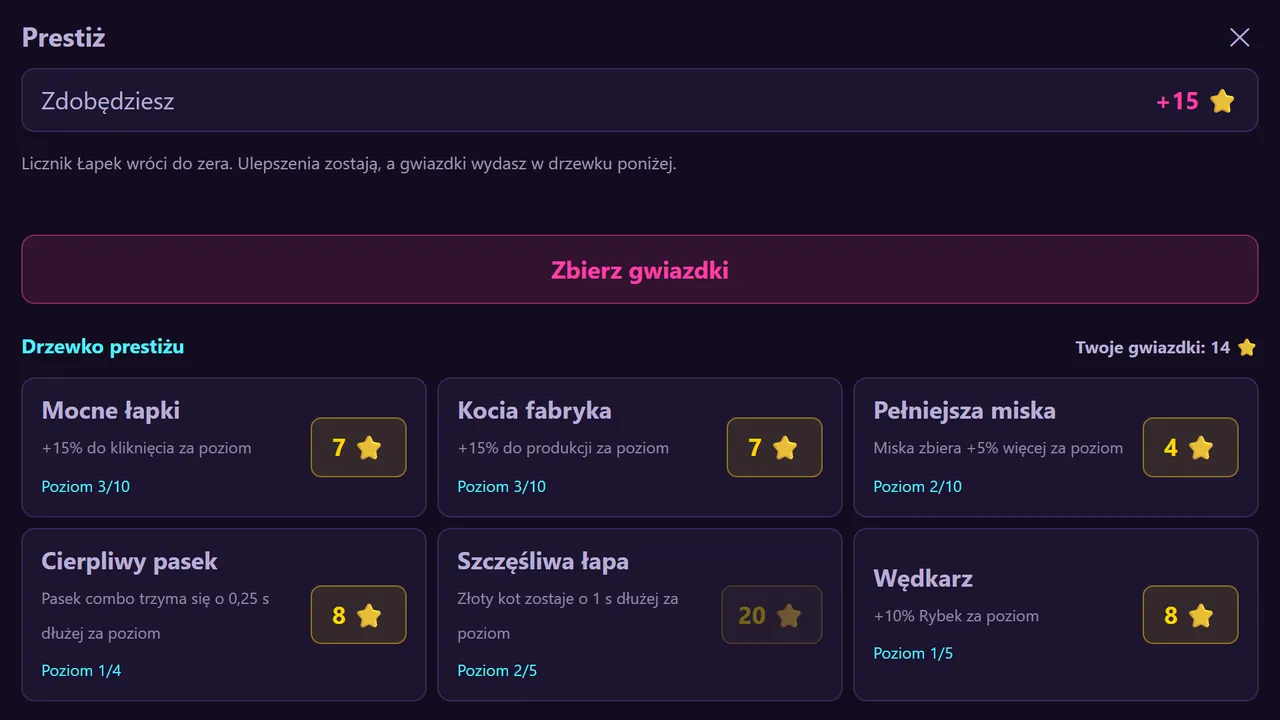
Task: Click Poziom 1/4 under Cierpliwy pasek
Action: (81, 671)
